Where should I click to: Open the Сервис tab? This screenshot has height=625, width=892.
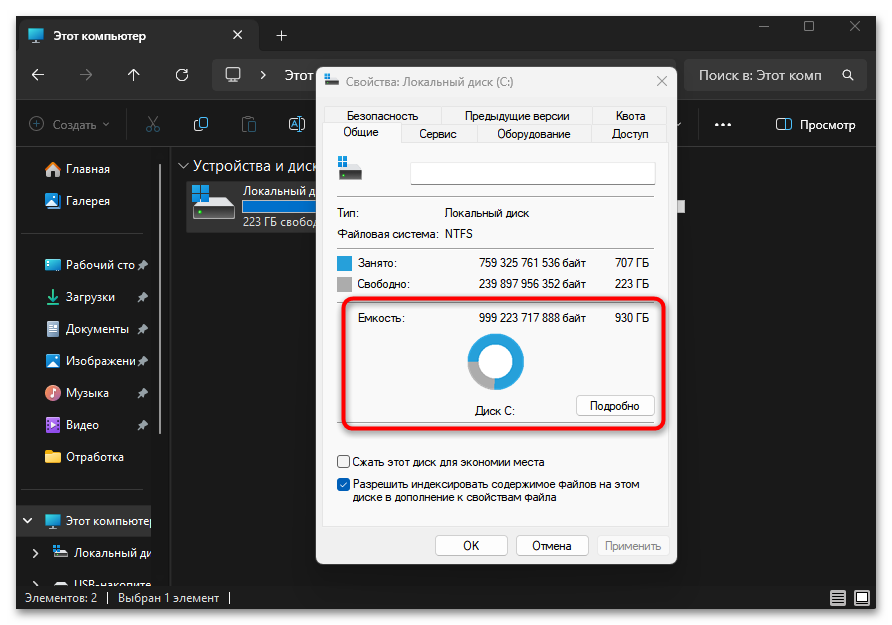tap(438, 134)
